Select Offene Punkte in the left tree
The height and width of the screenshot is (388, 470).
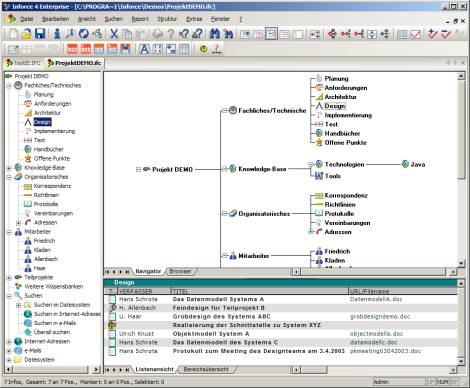coord(52,158)
